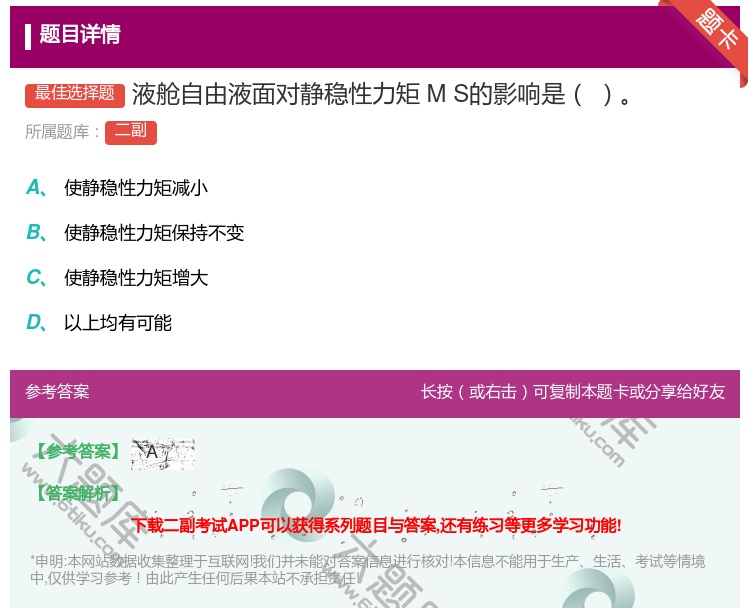
Task: Click the 【参考答案】 label
Action: tap(78, 451)
